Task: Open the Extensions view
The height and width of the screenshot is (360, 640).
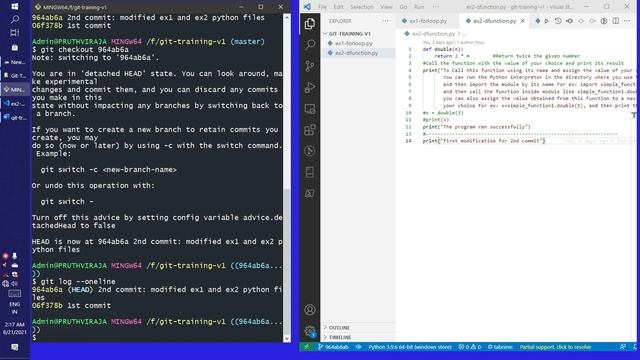Action: point(310,130)
